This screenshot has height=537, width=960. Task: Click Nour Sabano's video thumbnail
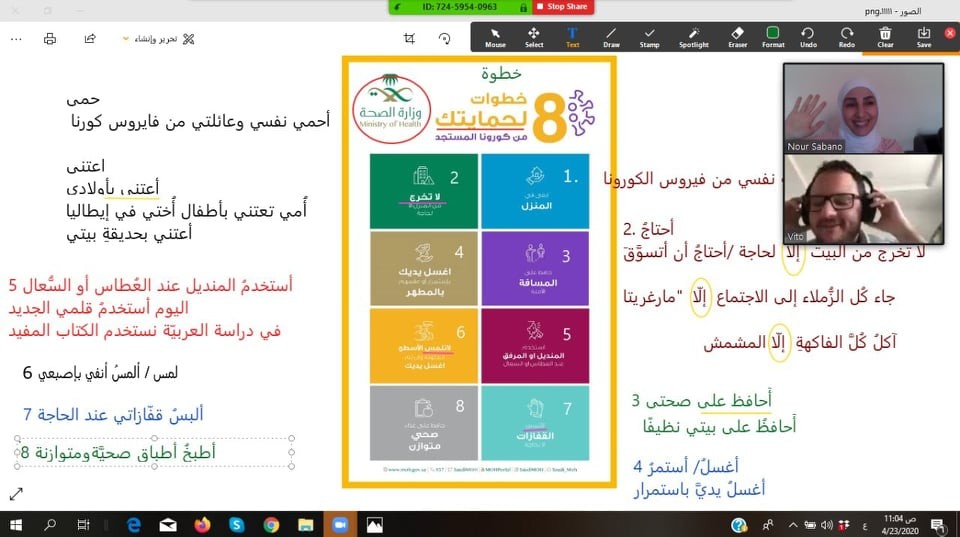click(863, 108)
